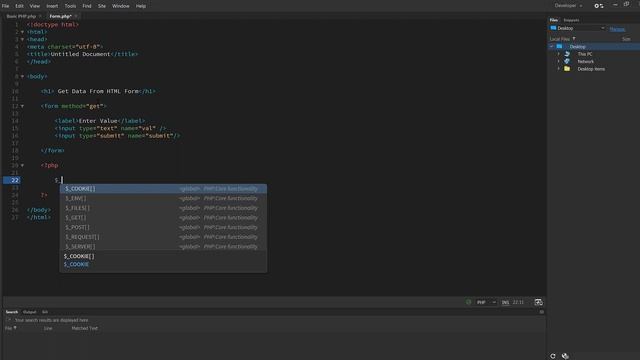Open the Desktop site dropdown
Viewport: 640px width, 360px height.
pyautogui.click(x=577, y=28)
